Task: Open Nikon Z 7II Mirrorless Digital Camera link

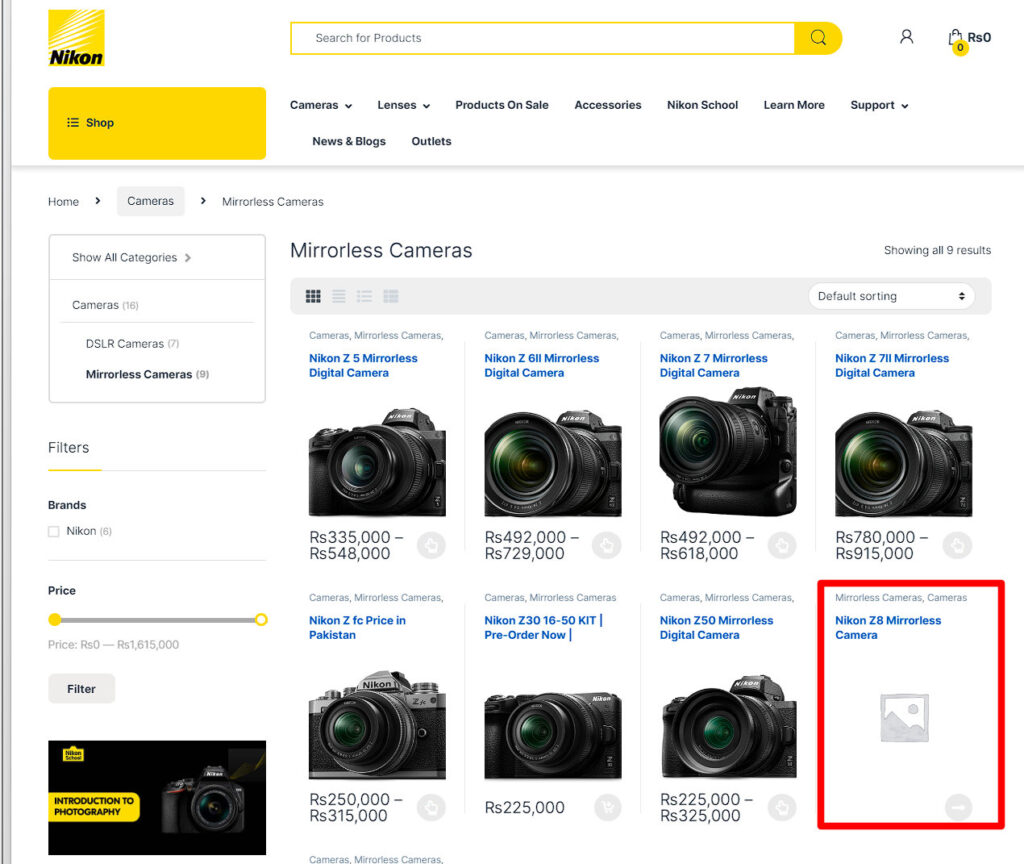Action: (892, 366)
